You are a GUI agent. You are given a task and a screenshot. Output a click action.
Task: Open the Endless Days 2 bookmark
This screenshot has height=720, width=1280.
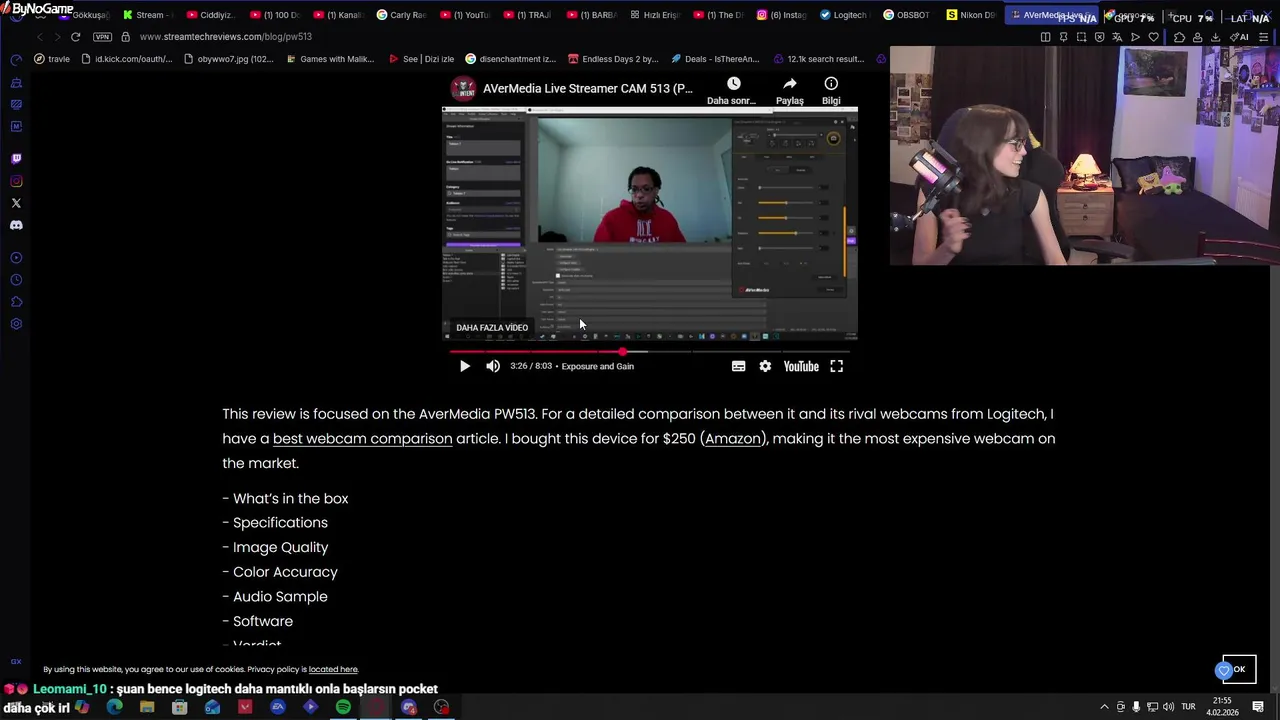click(x=613, y=59)
